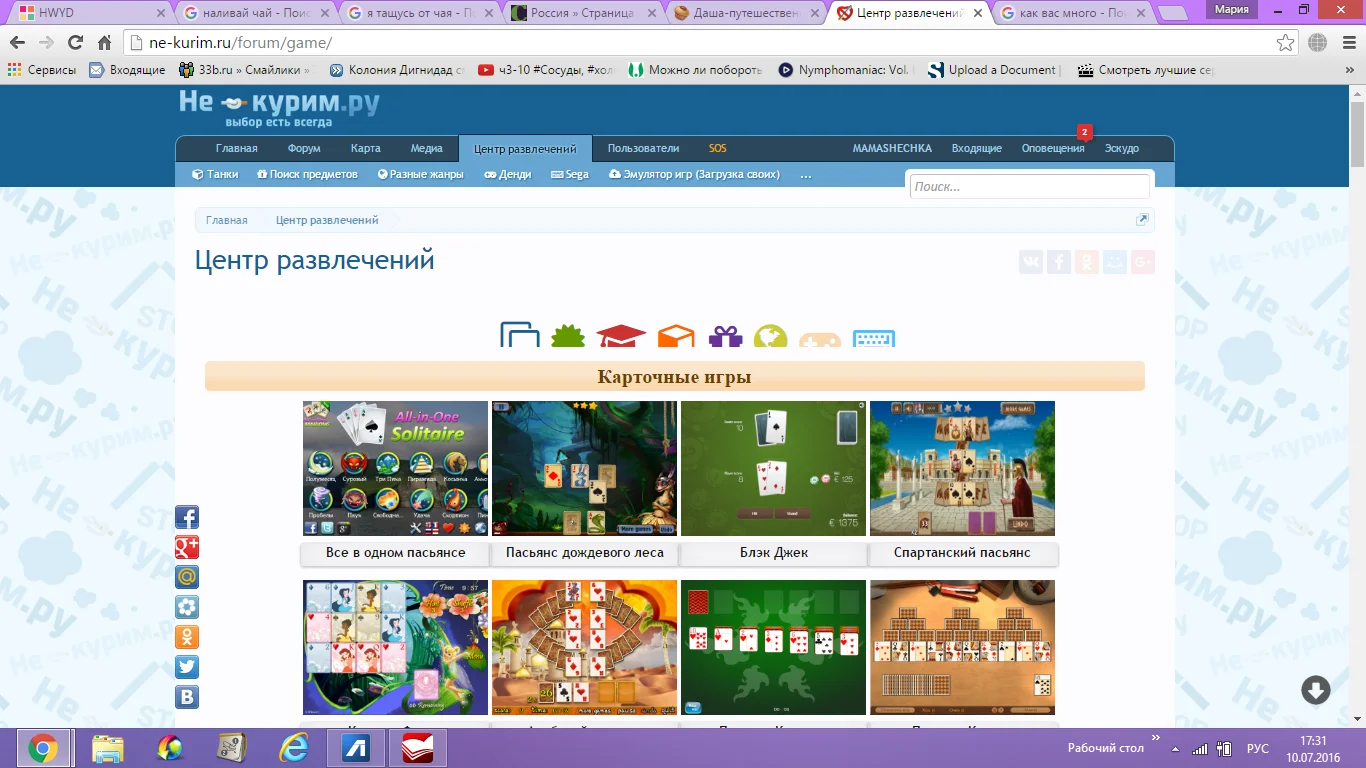Screen dimensions: 1366x768
Task: Click the faded Odnoklassniki icon by the title
Action: [x=1087, y=262]
